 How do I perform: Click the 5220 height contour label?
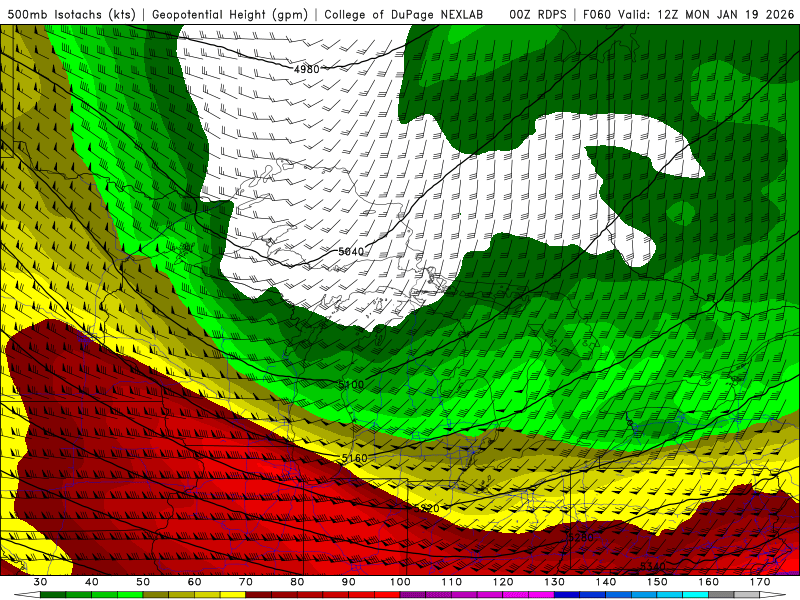427,508
